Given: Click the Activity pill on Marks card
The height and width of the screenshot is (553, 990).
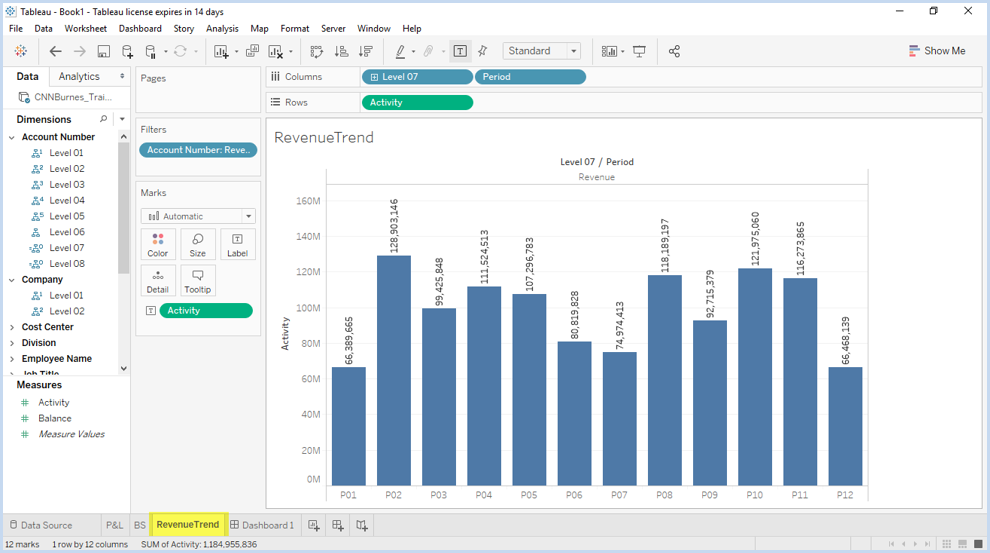Looking at the screenshot, I should pos(206,311).
